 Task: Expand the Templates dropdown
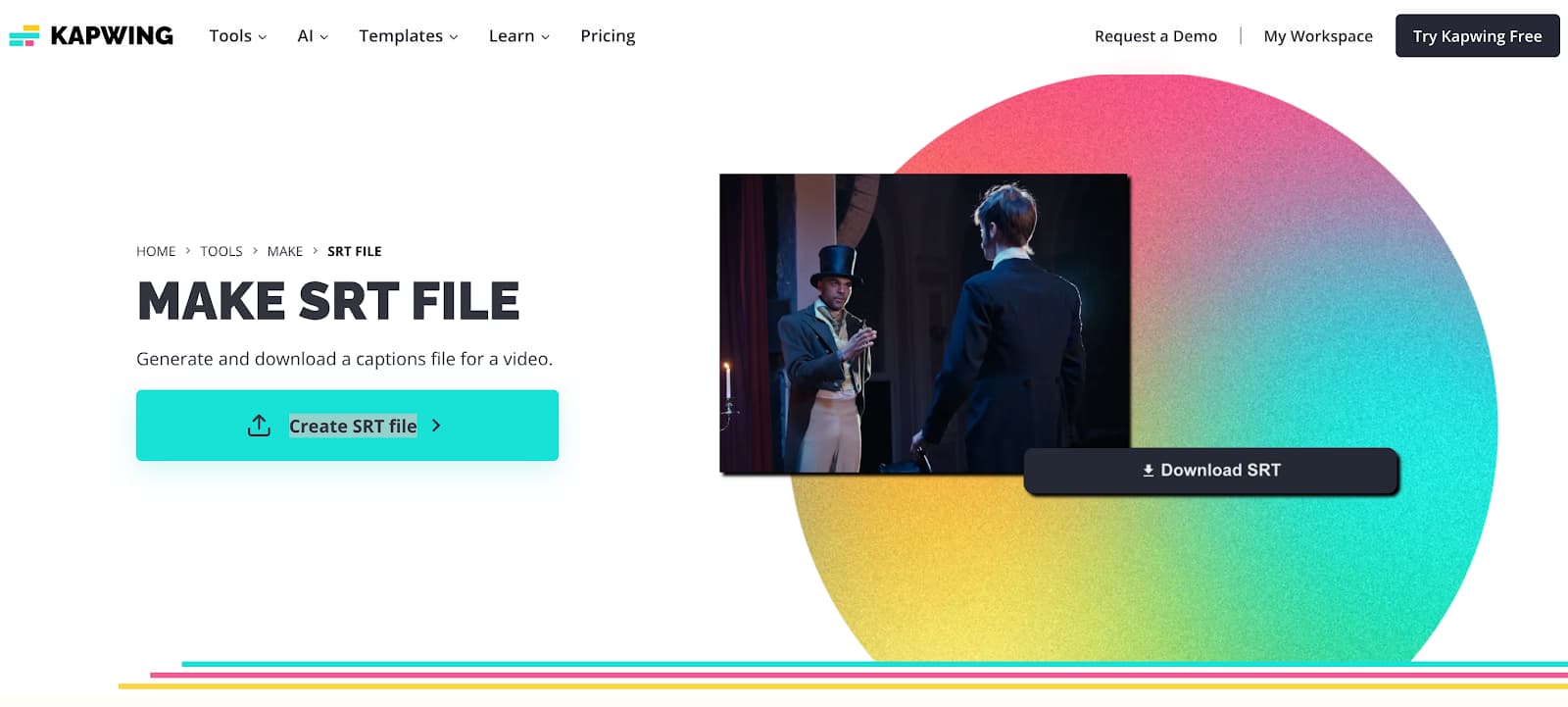click(408, 35)
